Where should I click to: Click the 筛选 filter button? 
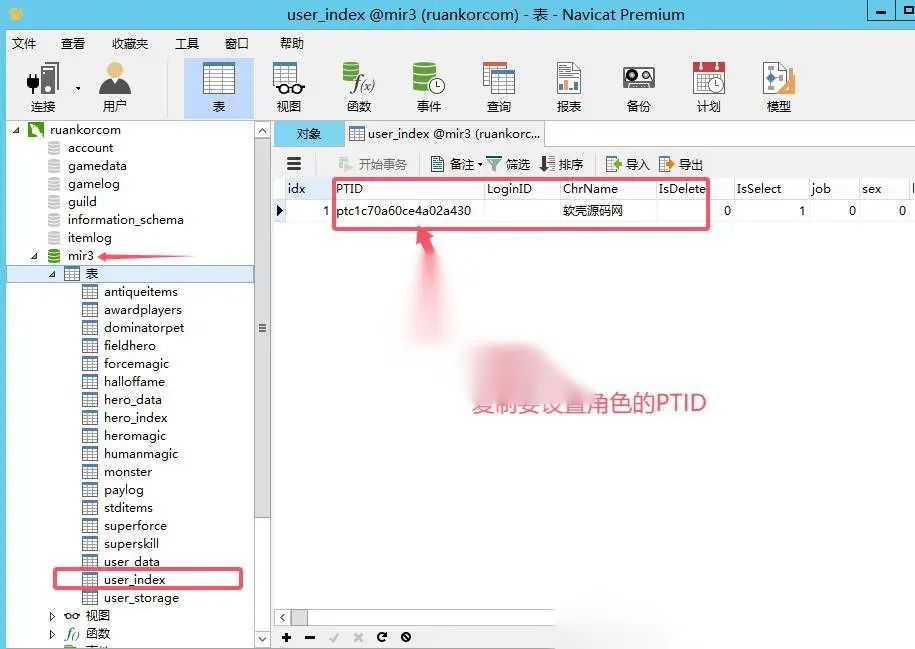coord(508,165)
